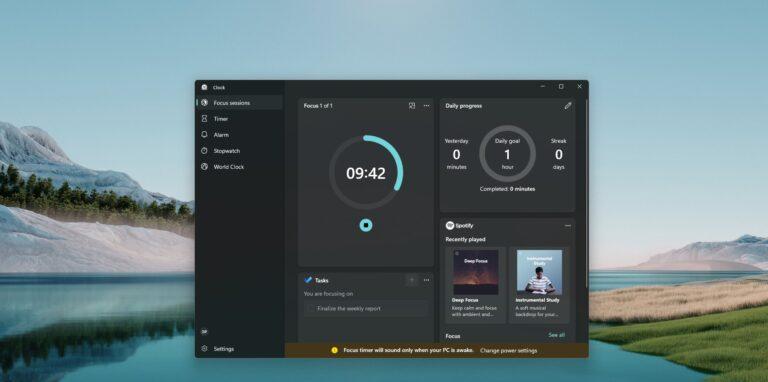768x382 pixels.
Task: Click the add task button in Tasks
Action: (411, 280)
